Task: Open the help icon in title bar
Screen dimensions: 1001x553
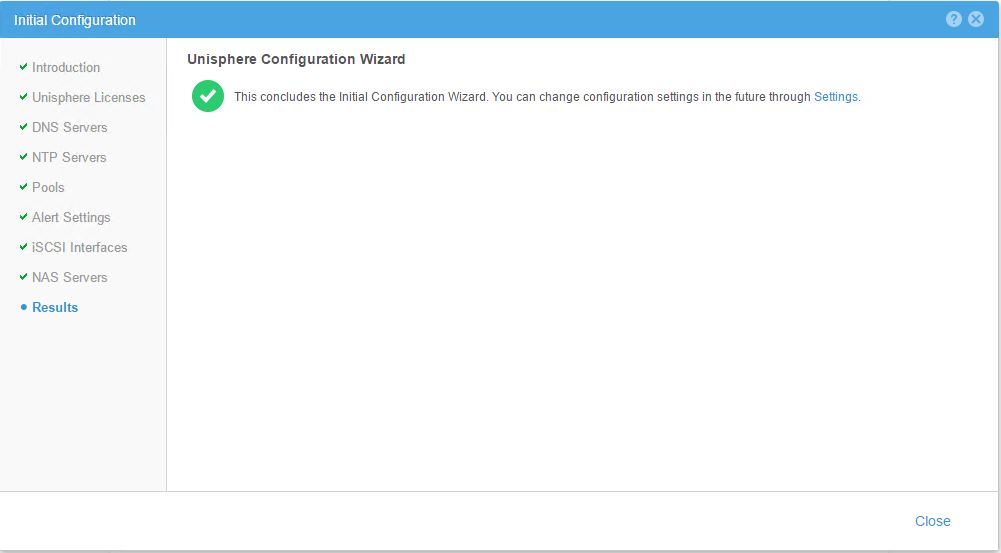Action: (954, 20)
